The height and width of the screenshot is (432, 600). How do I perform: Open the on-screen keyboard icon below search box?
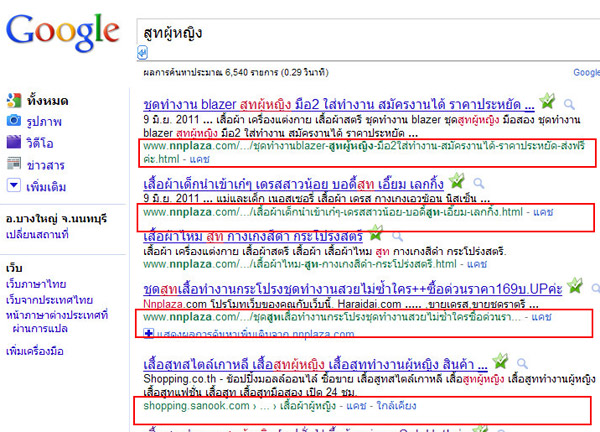[x=142, y=53]
